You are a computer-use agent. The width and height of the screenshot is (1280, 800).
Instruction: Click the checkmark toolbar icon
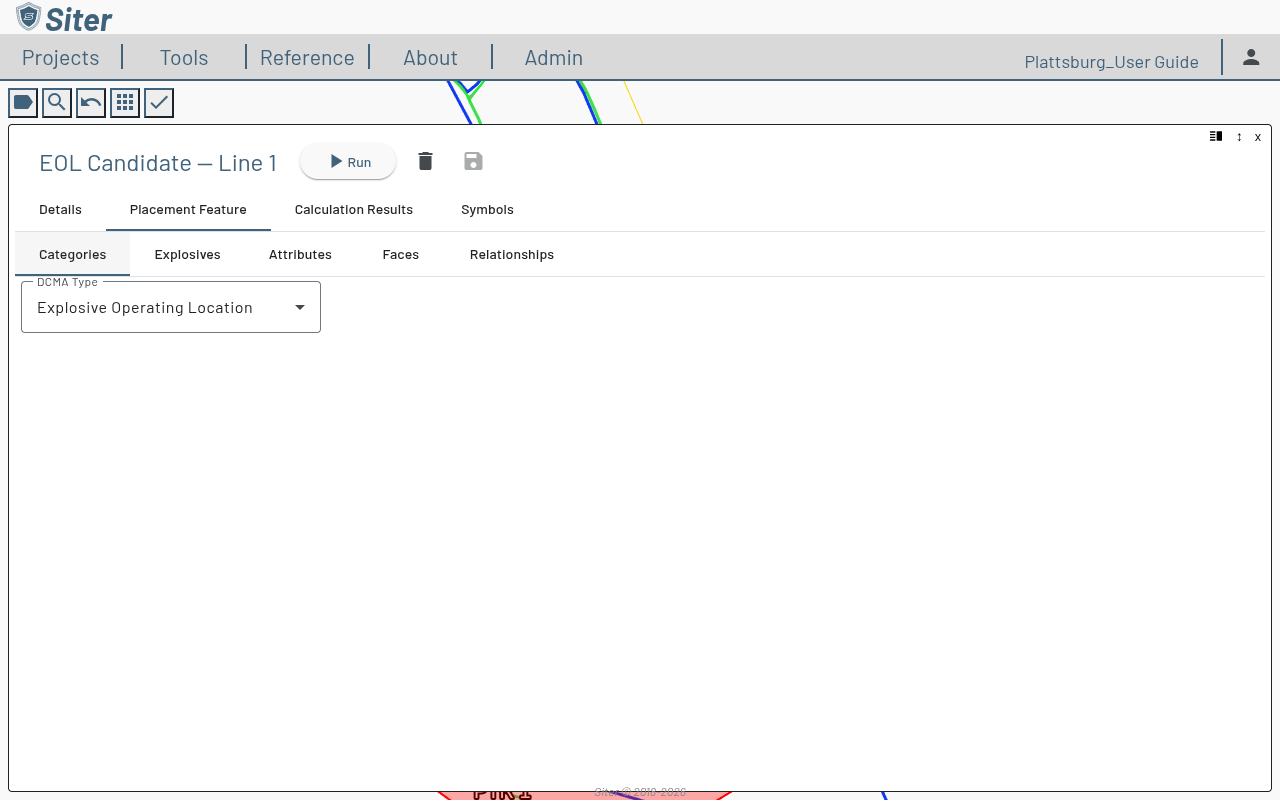pyautogui.click(x=159, y=103)
